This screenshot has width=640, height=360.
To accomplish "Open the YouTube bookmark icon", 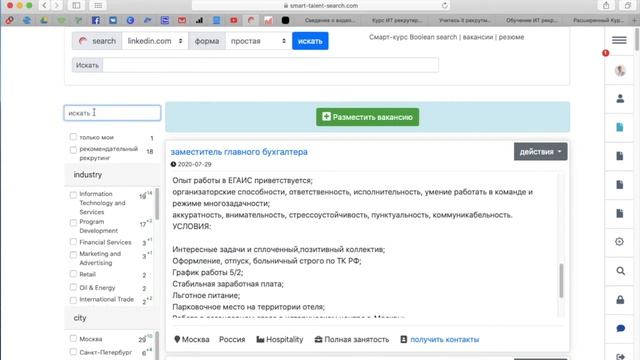I will [x=233, y=20].
